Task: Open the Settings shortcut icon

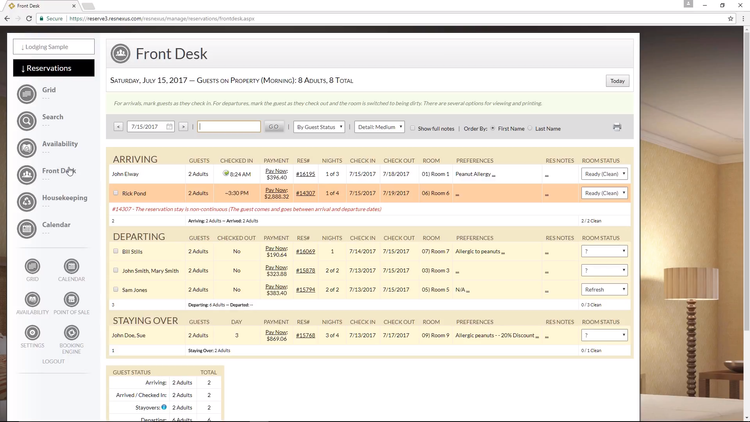Action: [33, 333]
